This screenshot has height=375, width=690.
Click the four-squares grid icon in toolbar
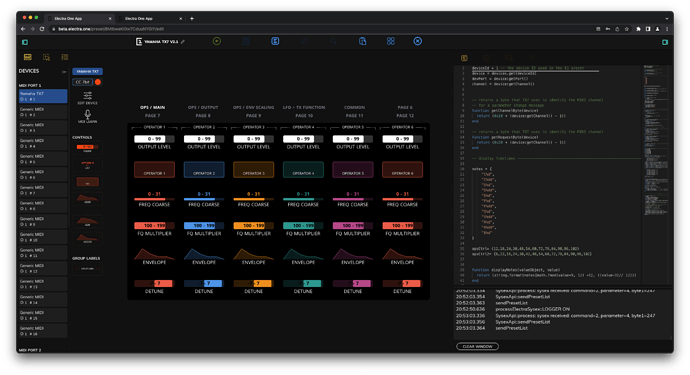pyautogui.click(x=390, y=41)
